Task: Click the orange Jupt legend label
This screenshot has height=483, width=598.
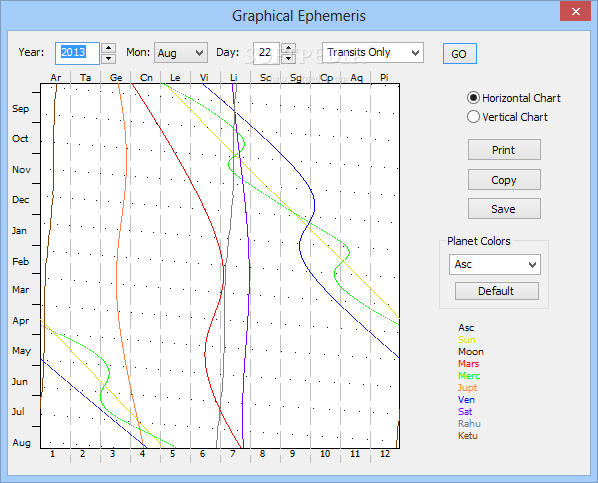Action: [x=467, y=388]
